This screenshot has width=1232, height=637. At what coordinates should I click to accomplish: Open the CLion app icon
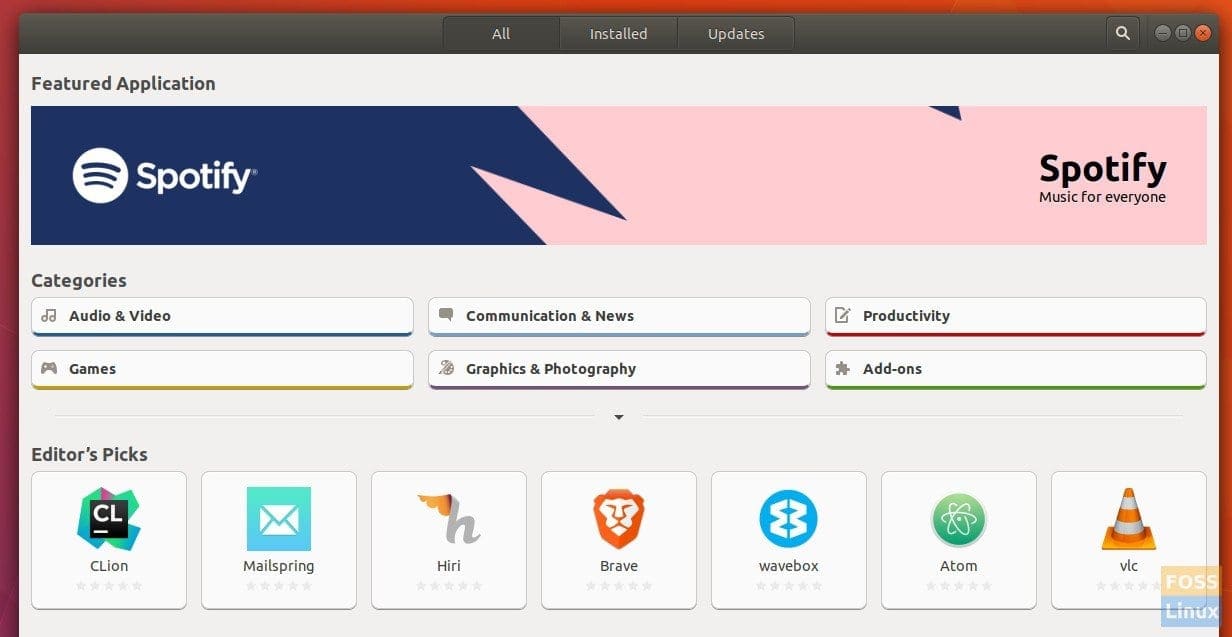click(109, 519)
